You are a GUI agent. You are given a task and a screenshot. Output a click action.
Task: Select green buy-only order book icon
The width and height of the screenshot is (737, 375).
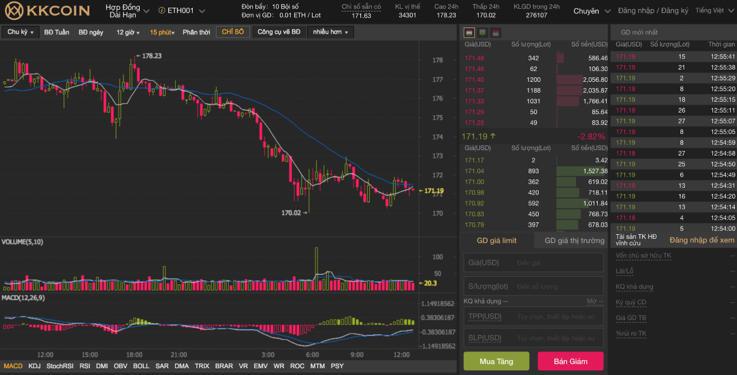[482, 32]
